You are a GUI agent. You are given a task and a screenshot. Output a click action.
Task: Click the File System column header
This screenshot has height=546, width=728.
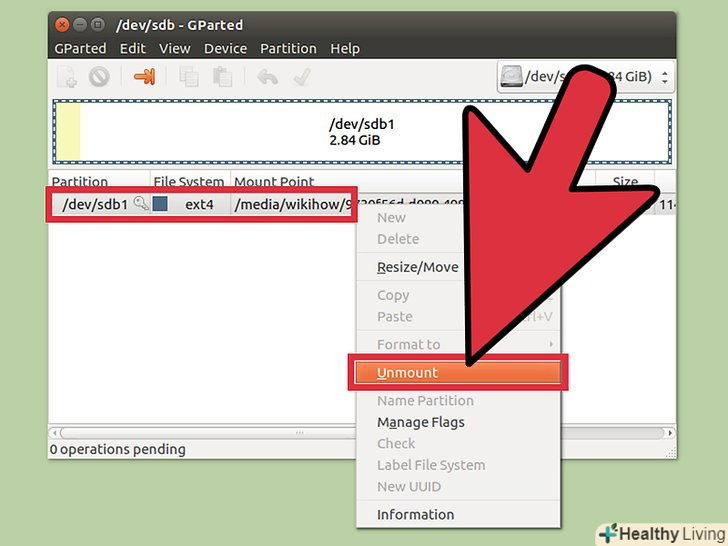point(190,180)
